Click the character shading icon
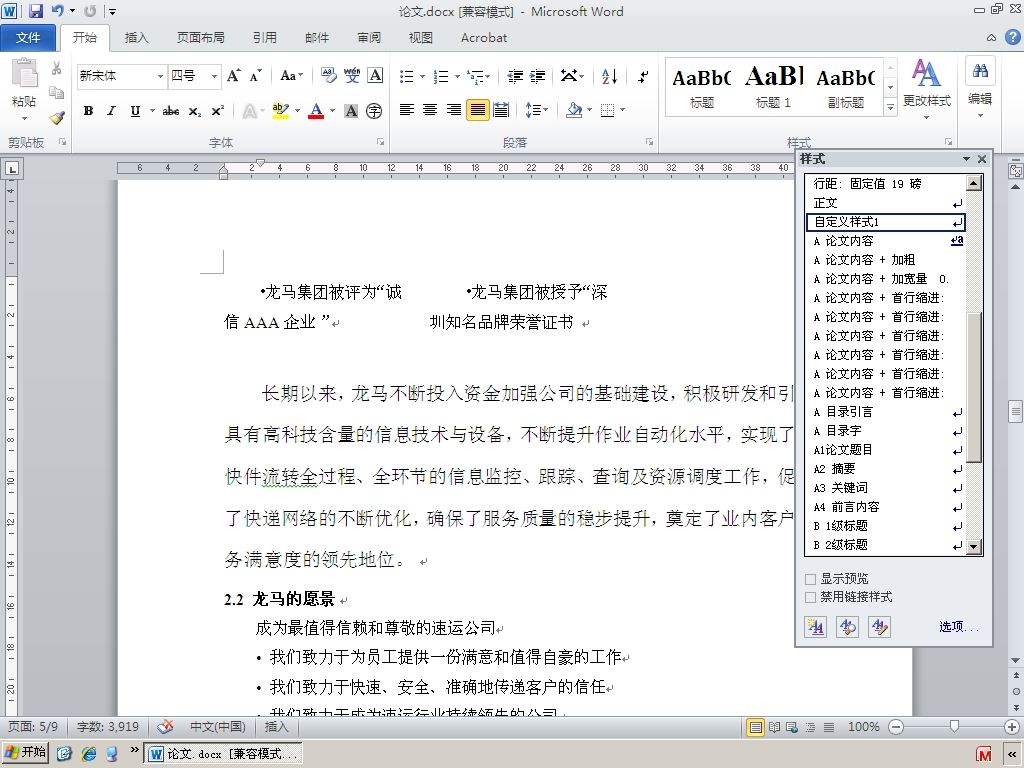This screenshot has height=768, width=1024. click(x=351, y=111)
